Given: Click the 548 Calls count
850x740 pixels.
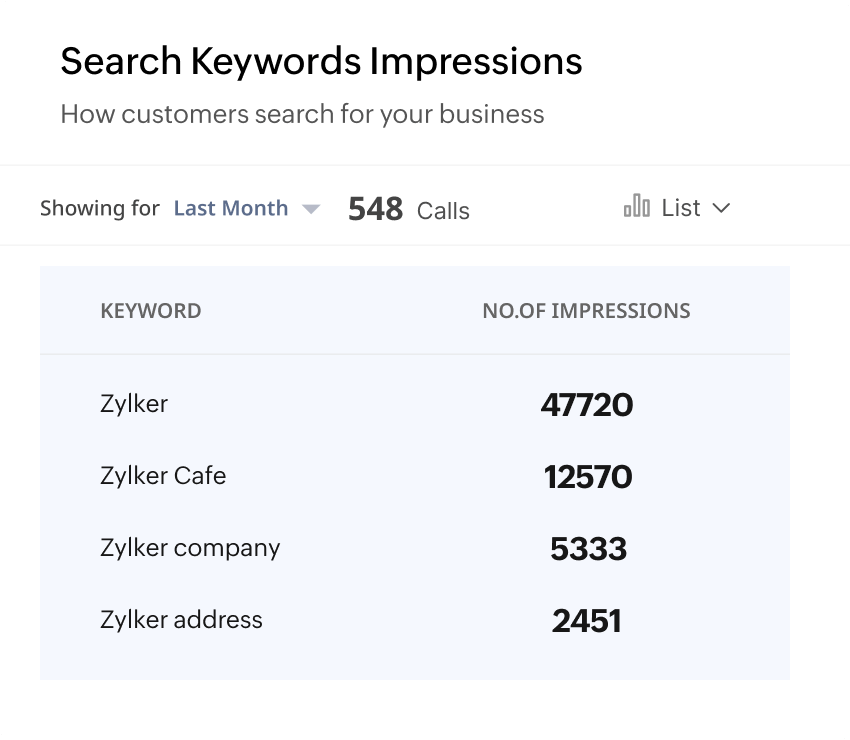Looking at the screenshot, I should click(376, 209).
